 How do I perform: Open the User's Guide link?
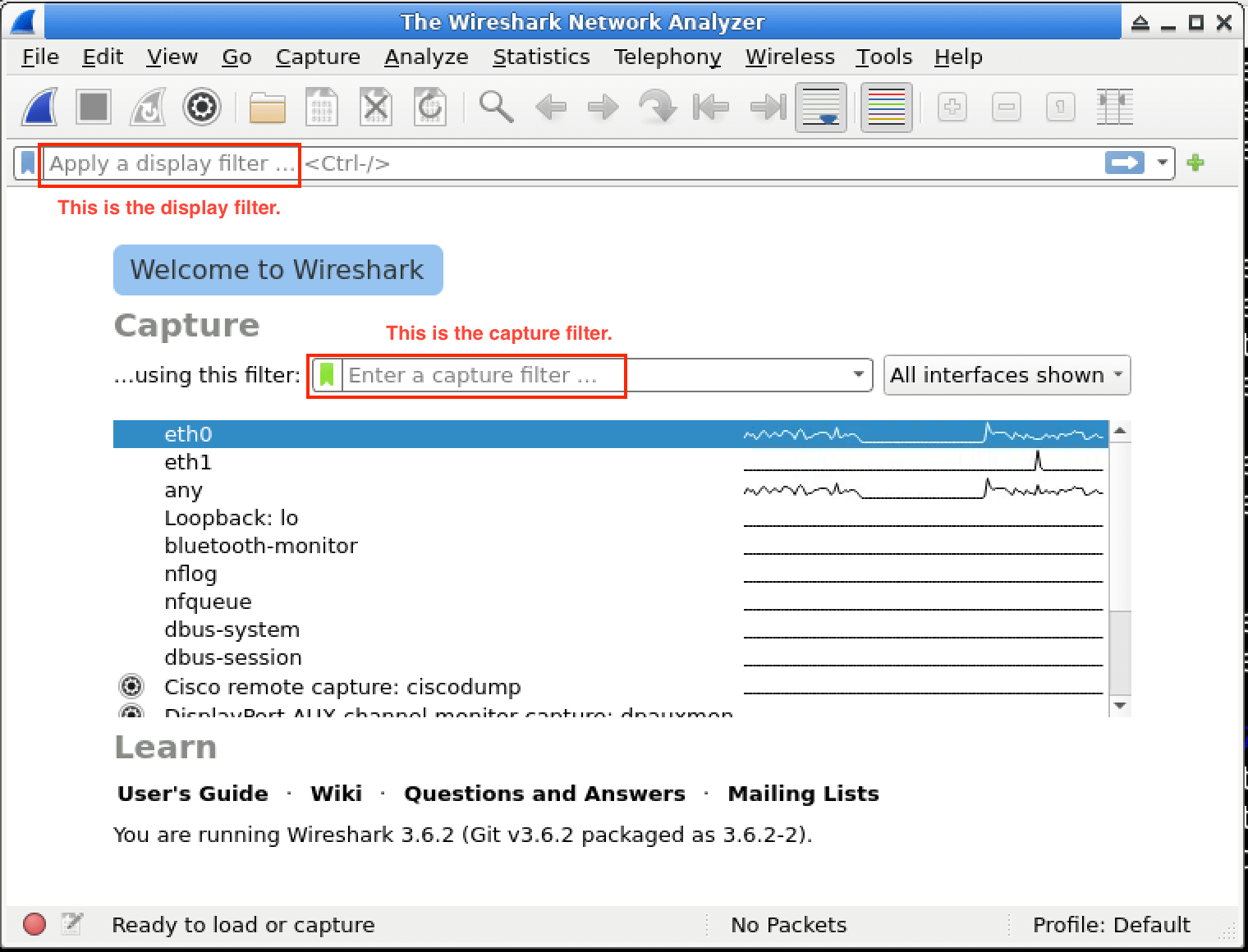point(191,793)
